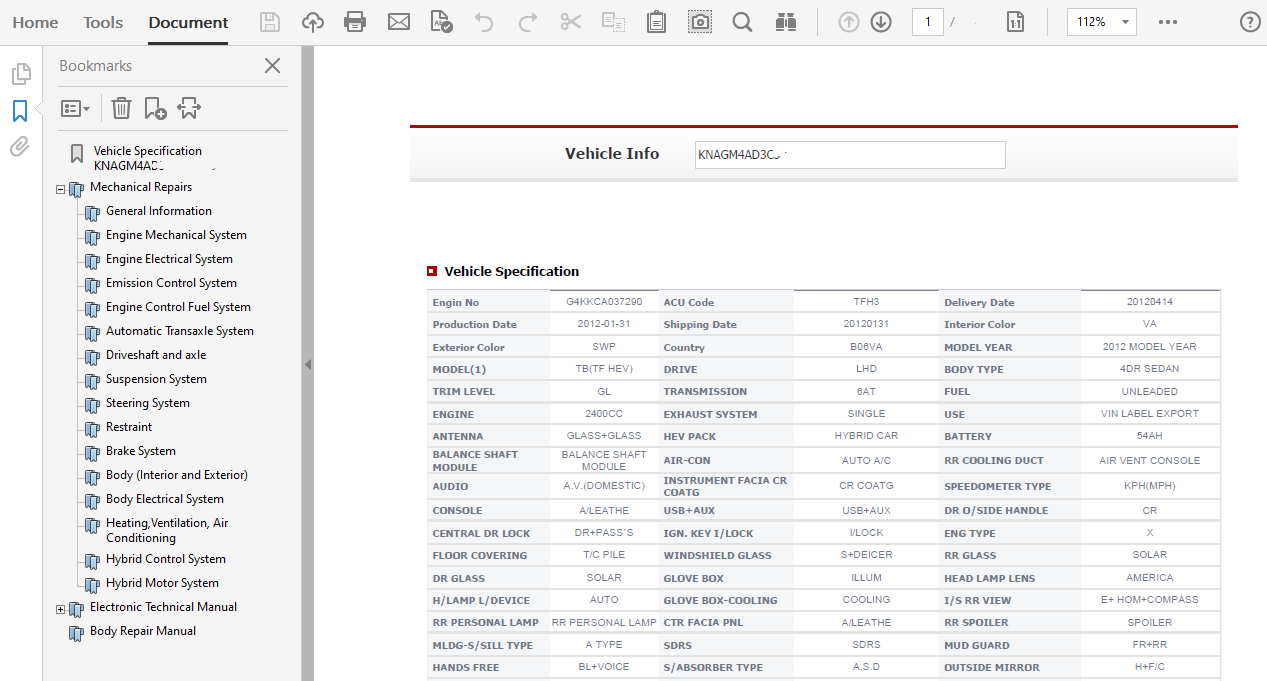1267x681 pixels.
Task: Collapse the Mechanical Repairs bookmark
Action: (60, 187)
